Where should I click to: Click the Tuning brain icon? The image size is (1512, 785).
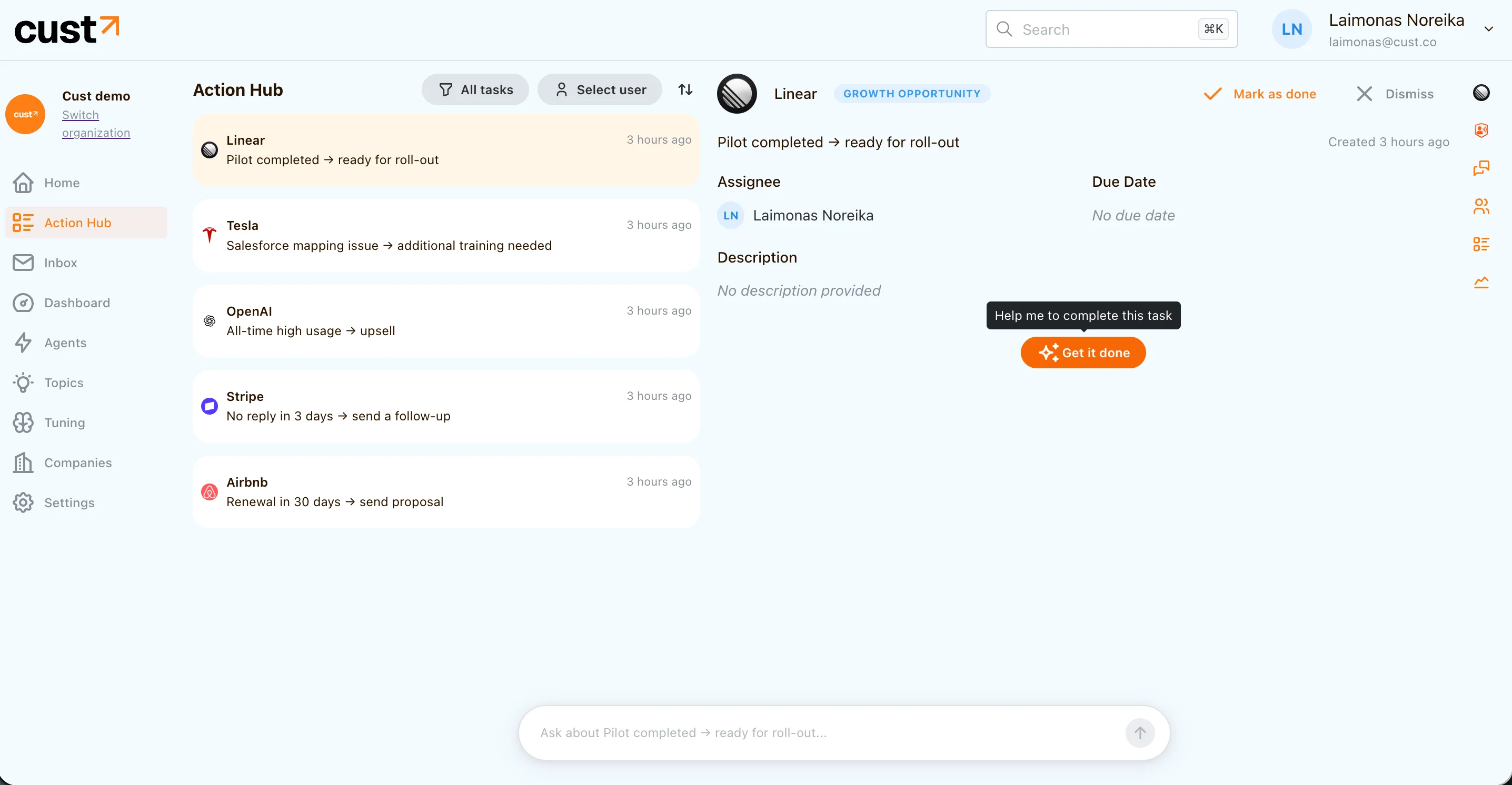23,422
